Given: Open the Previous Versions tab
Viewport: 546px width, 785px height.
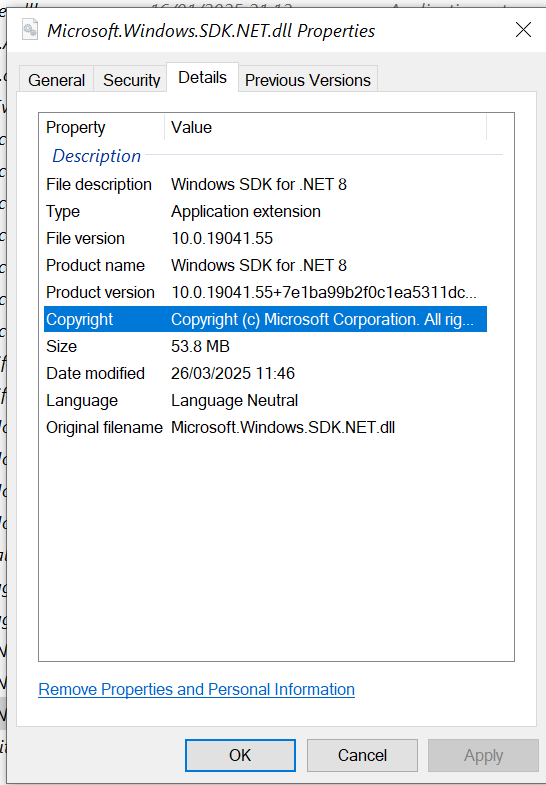Looking at the screenshot, I should click(x=308, y=80).
